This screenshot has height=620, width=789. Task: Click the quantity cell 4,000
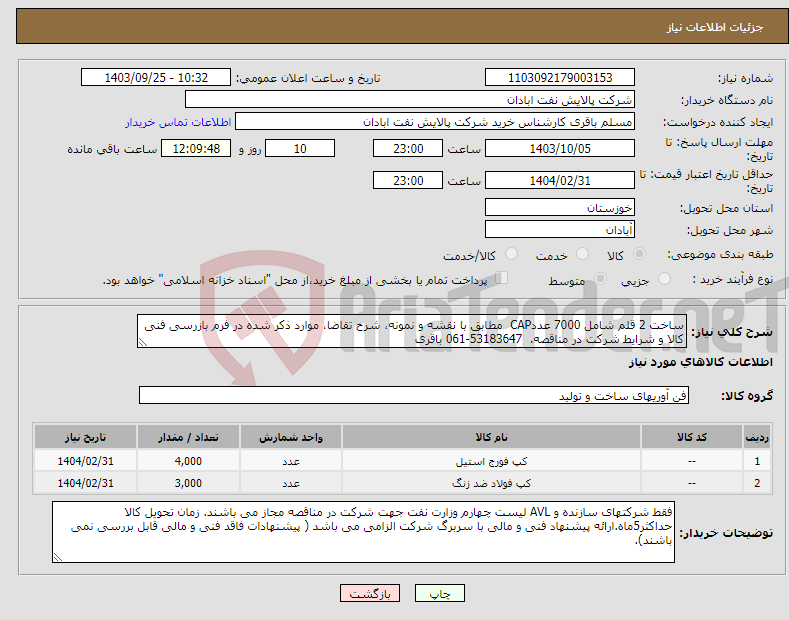point(188,461)
